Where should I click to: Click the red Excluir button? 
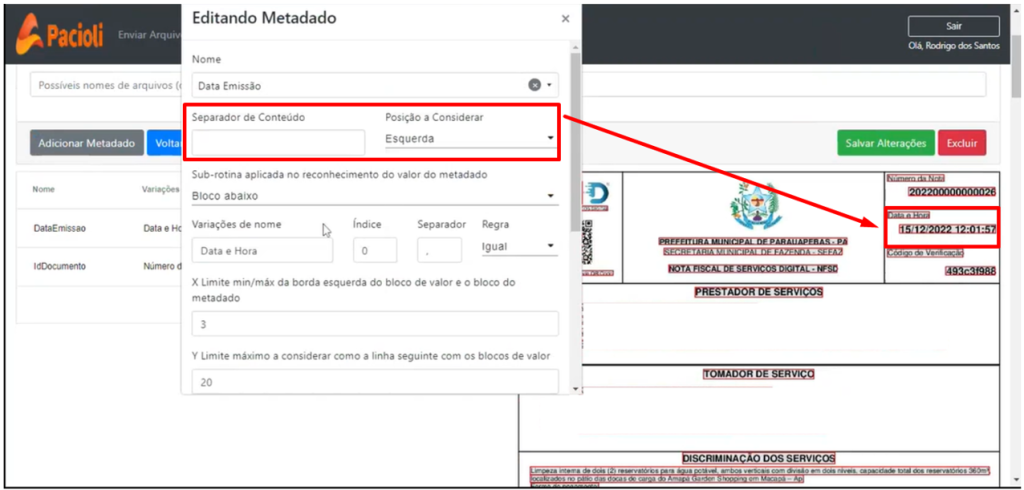click(x=962, y=143)
